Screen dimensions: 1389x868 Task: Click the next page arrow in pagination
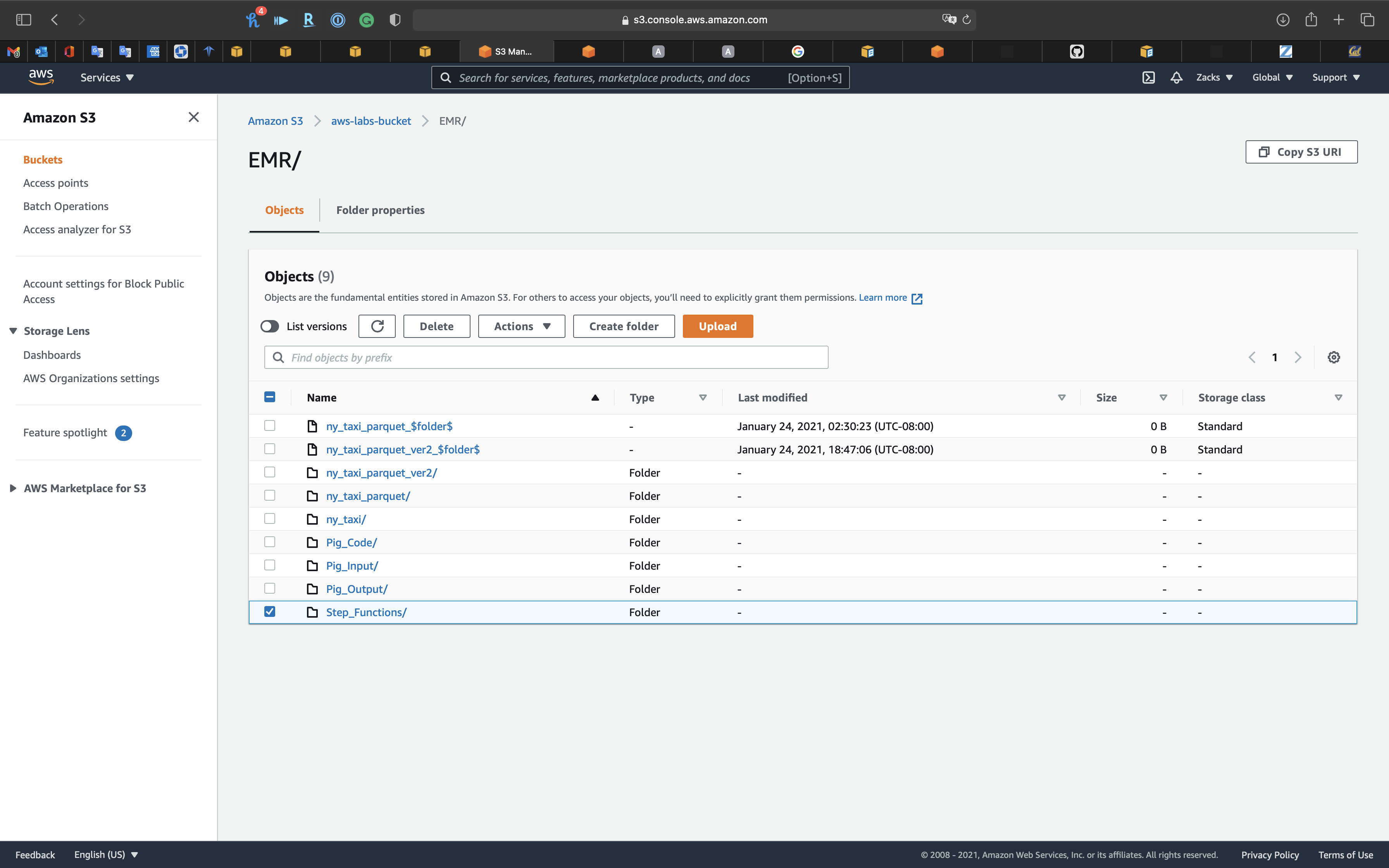1298,357
